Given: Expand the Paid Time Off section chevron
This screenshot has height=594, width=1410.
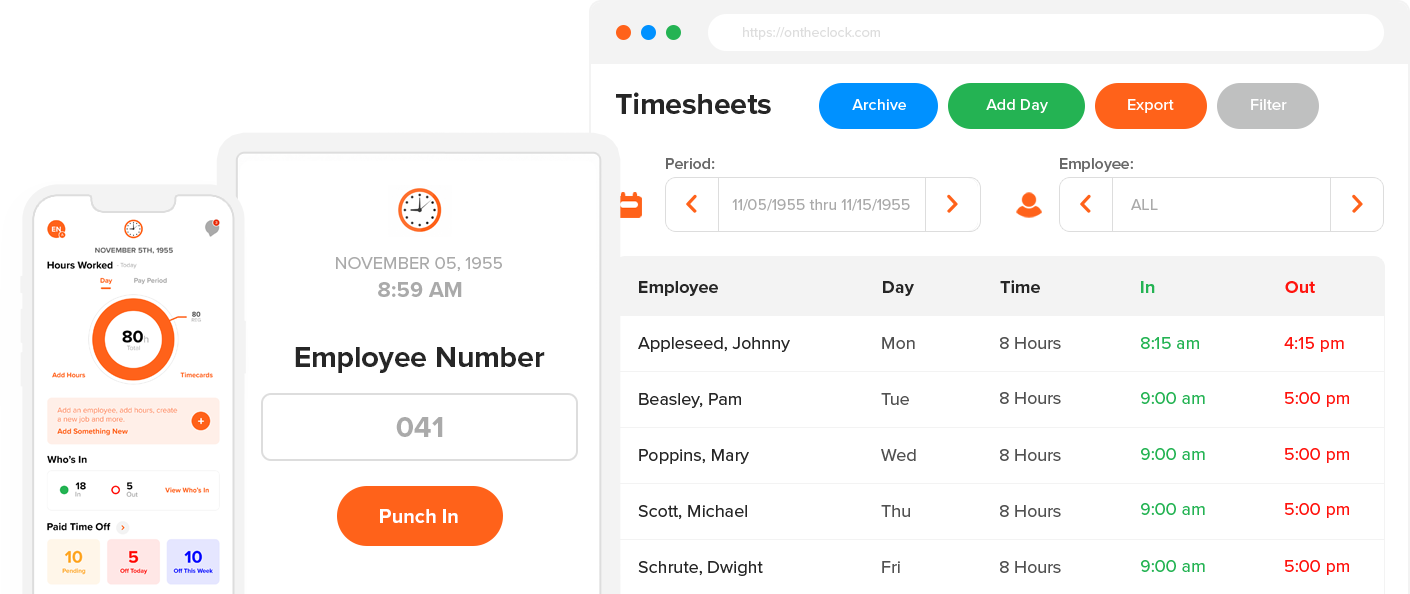Looking at the screenshot, I should [122, 527].
